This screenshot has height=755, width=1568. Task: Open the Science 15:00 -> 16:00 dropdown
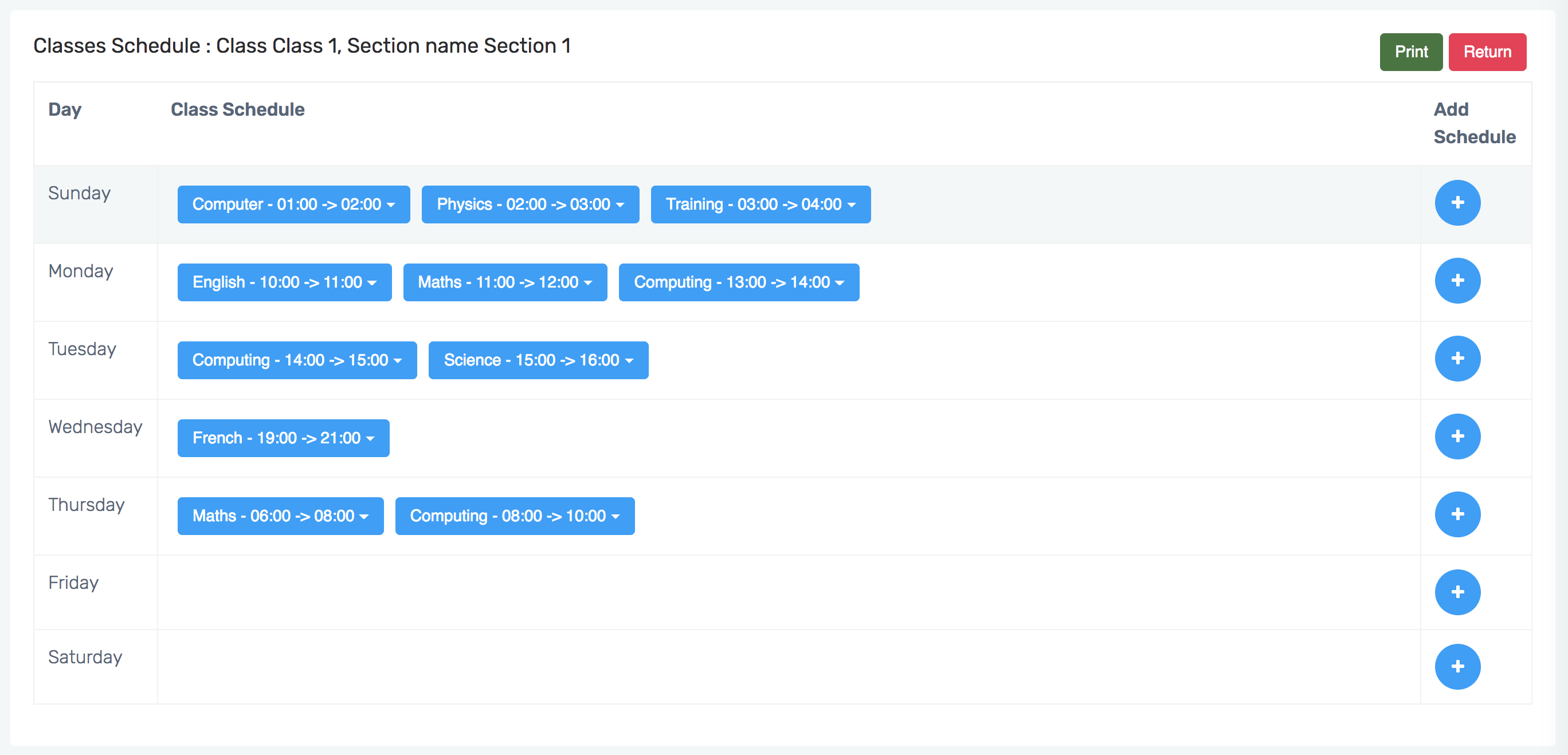(538, 360)
